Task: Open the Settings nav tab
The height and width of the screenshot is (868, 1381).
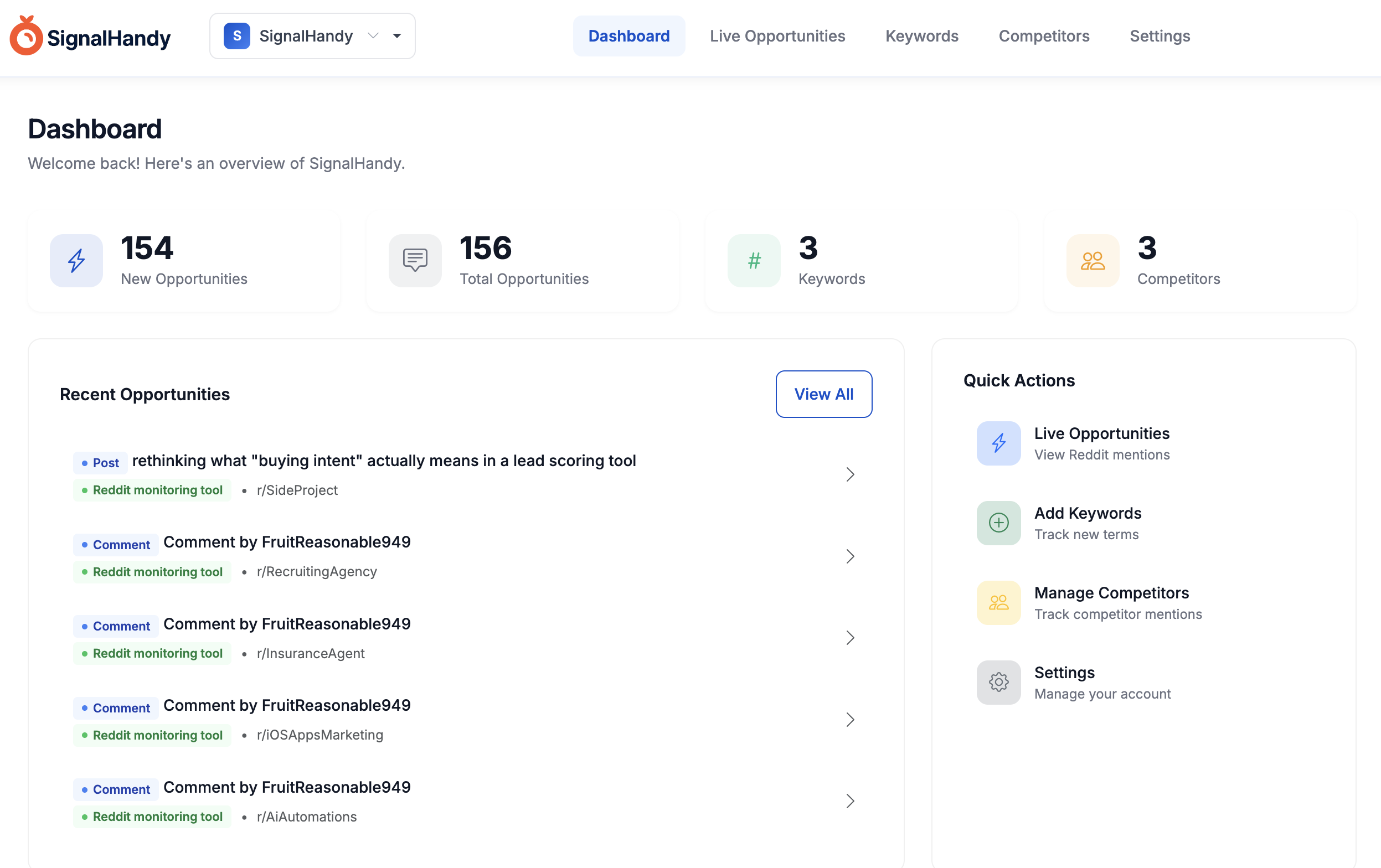Action: (1160, 36)
